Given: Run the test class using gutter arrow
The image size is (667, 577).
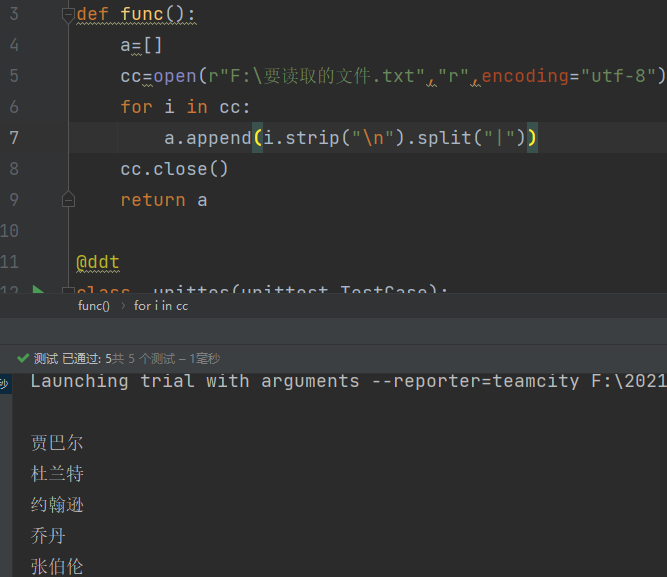Looking at the screenshot, I should point(38,289).
